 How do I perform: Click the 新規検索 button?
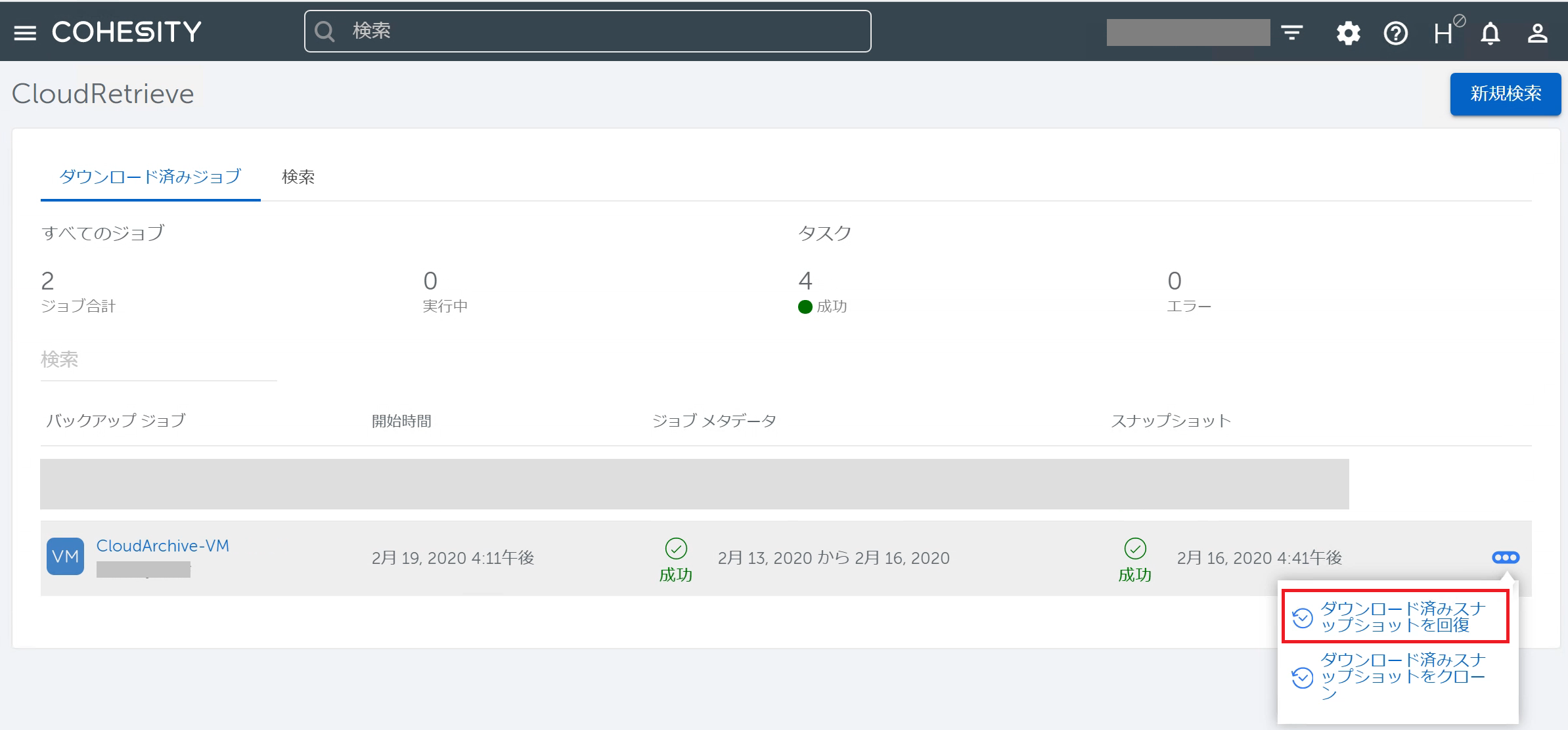(x=1505, y=94)
